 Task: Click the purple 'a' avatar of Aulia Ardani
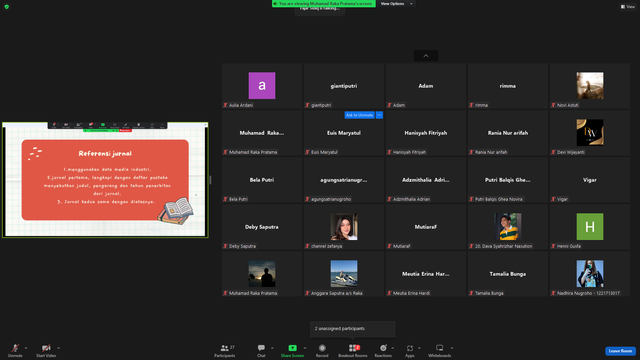[262, 85]
